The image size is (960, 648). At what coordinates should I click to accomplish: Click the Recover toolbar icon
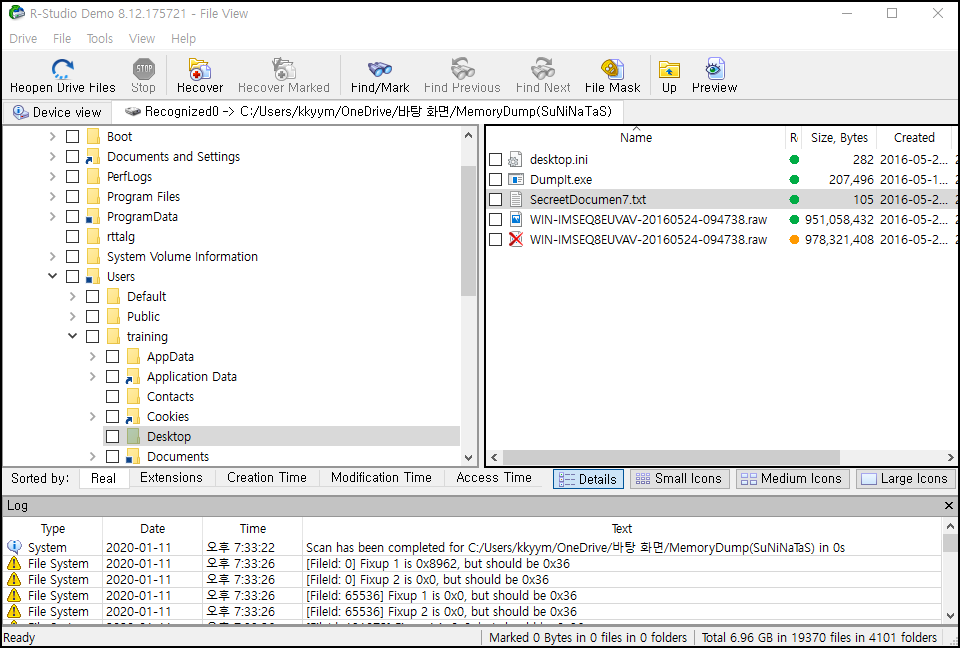200,69
